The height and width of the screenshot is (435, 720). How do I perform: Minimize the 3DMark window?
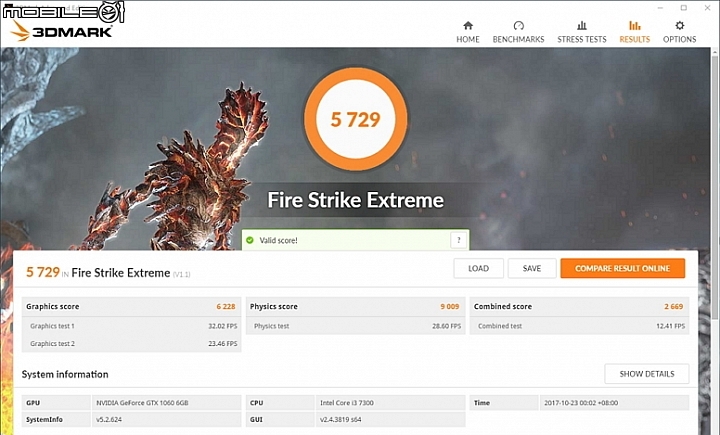(x=660, y=8)
